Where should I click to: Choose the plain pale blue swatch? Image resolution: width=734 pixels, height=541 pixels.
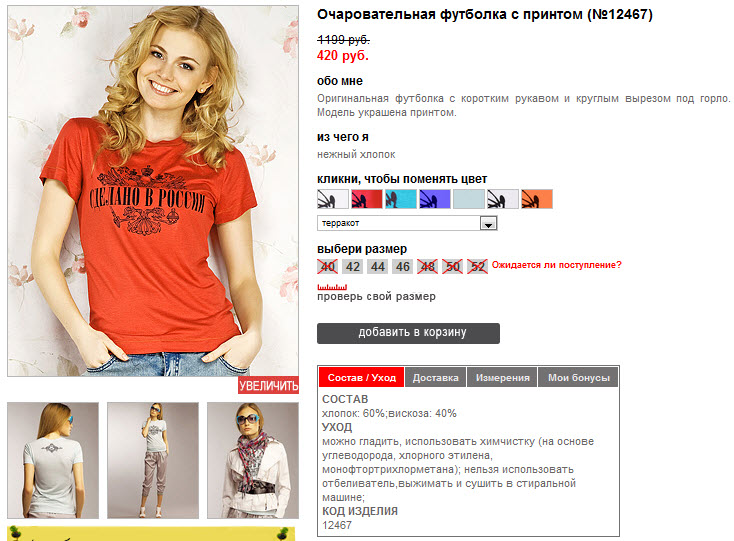[x=469, y=199]
